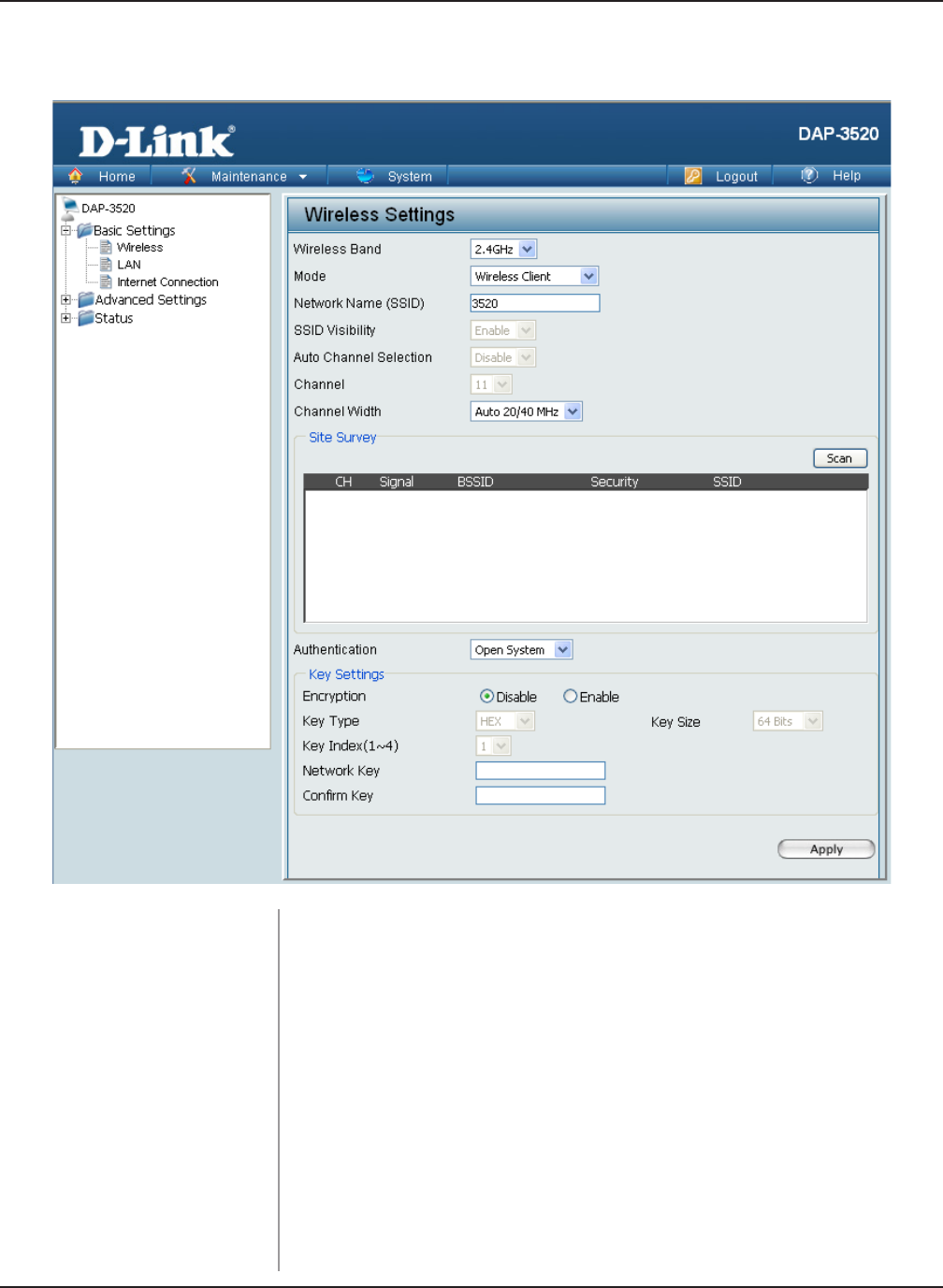The width and height of the screenshot is (943, 1288).
Task: Click the SSID column header in Site Survey
Action: tap(727, 482)
